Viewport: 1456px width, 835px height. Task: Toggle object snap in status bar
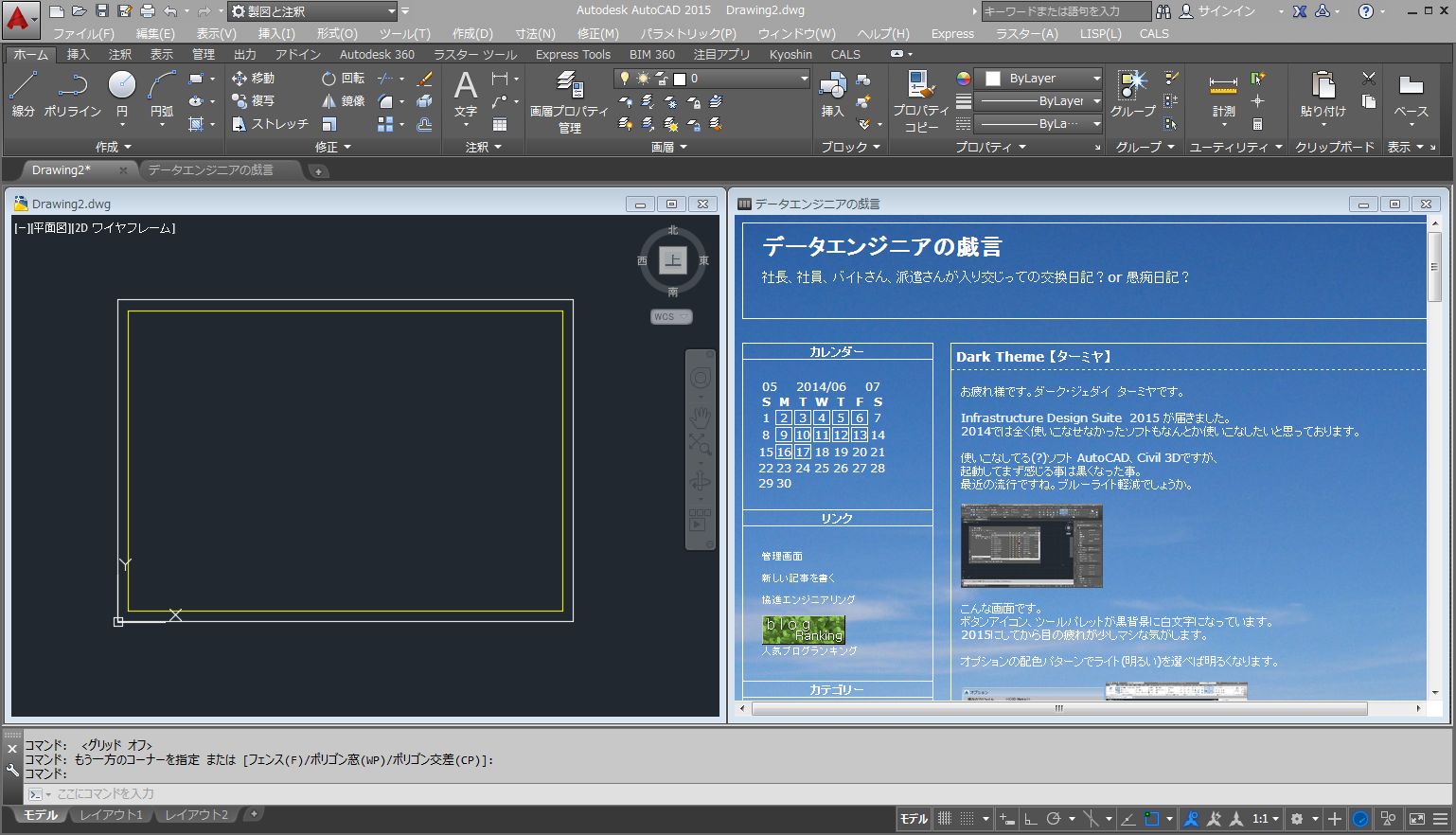click(x=1152, y=819)
